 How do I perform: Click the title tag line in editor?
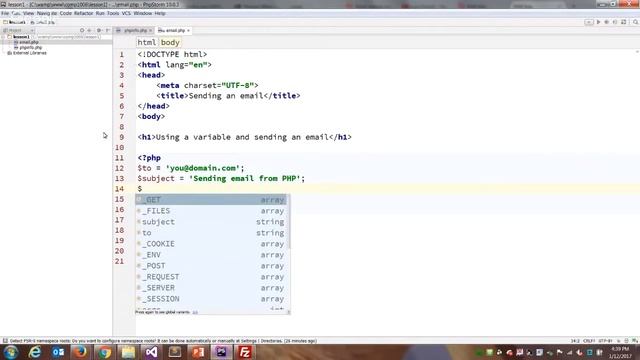tap(228, 96)
